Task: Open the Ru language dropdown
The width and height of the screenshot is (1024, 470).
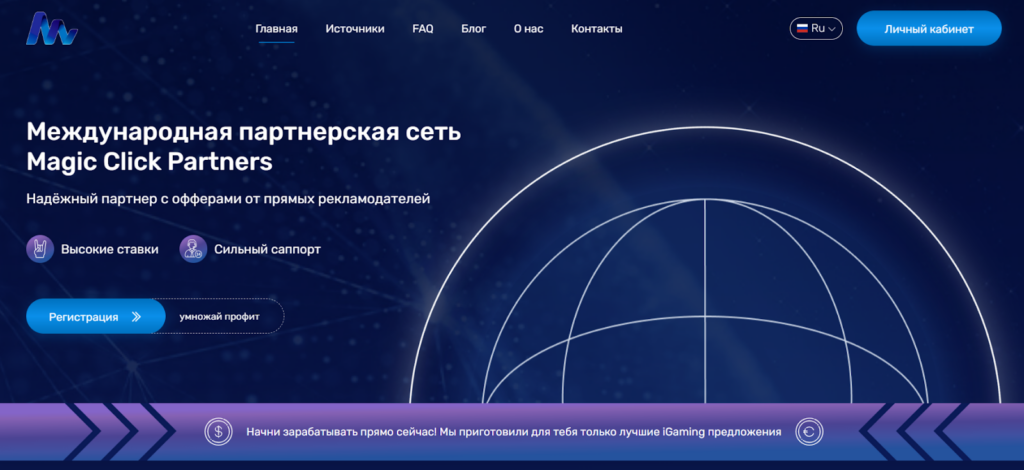Action: point(816,29)
